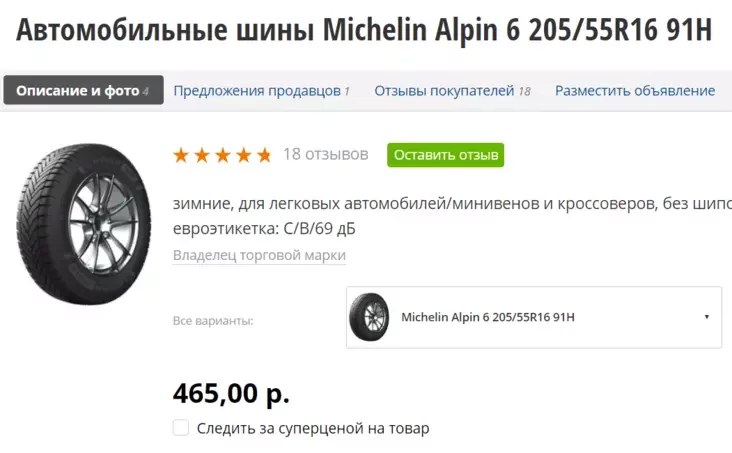This screenshot has width=732, height=453.
Task: Click the 465,00 р. price
Action: coord(231,392)
